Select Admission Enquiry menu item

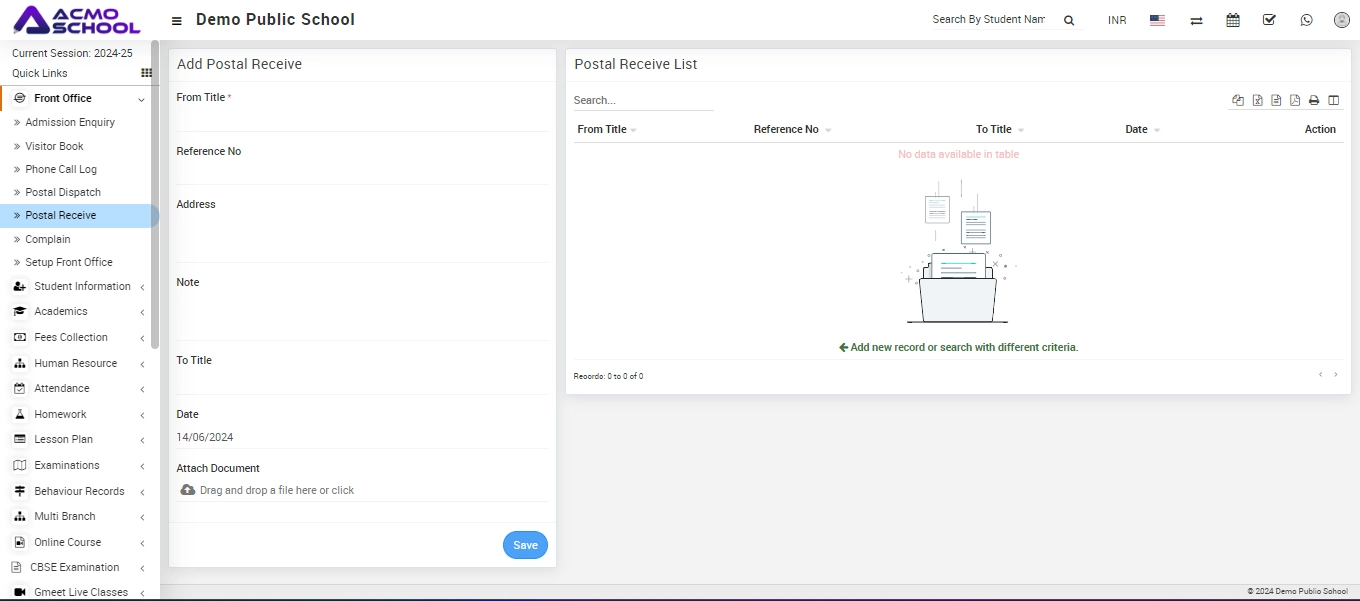70,122
